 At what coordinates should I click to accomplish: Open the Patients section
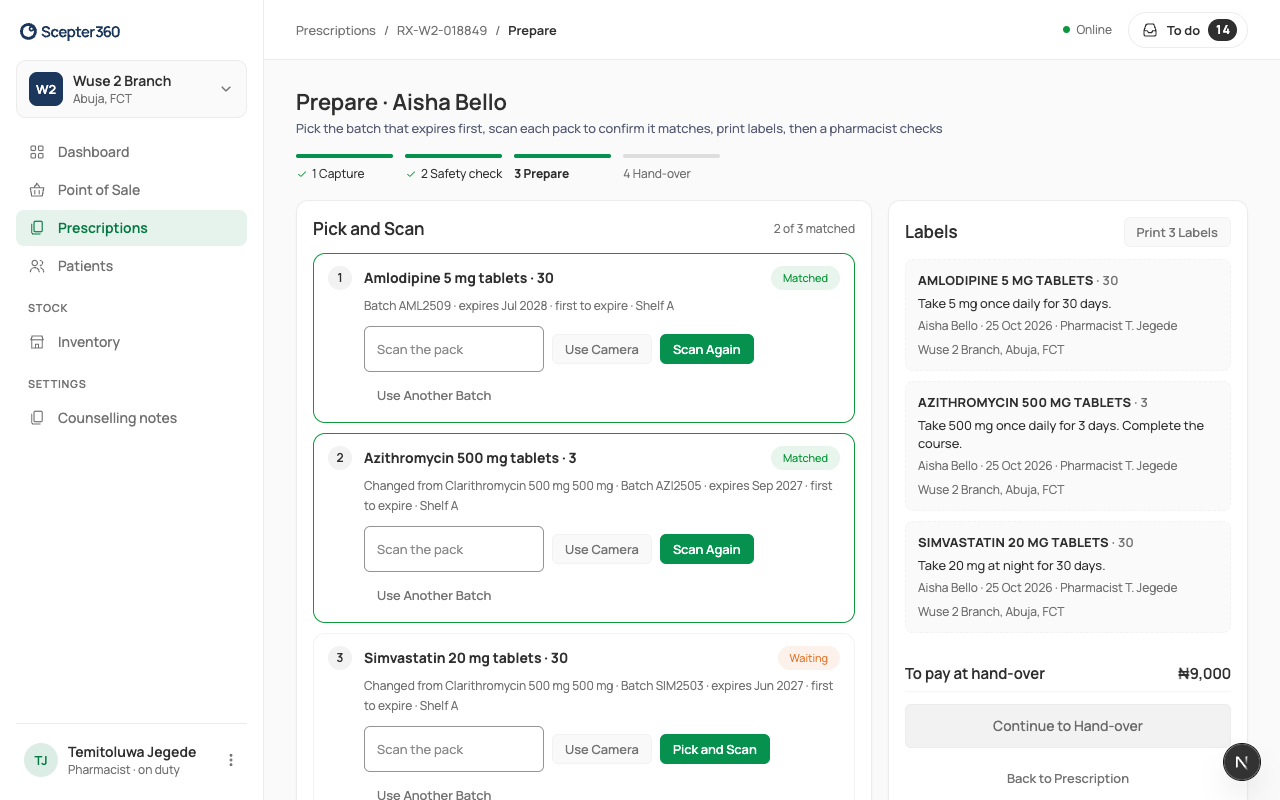131,266
